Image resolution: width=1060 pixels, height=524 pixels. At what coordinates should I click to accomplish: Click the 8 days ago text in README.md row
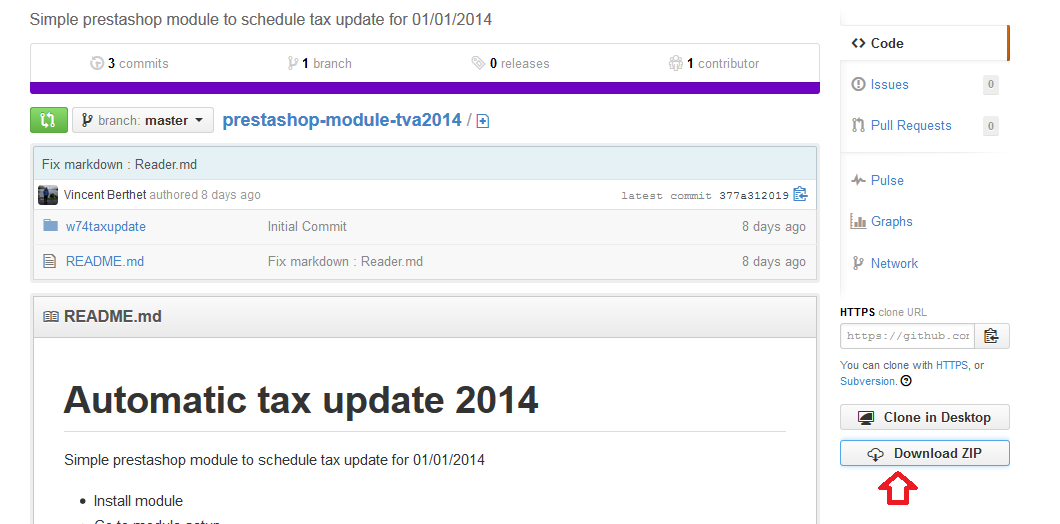tap(773, 262)
